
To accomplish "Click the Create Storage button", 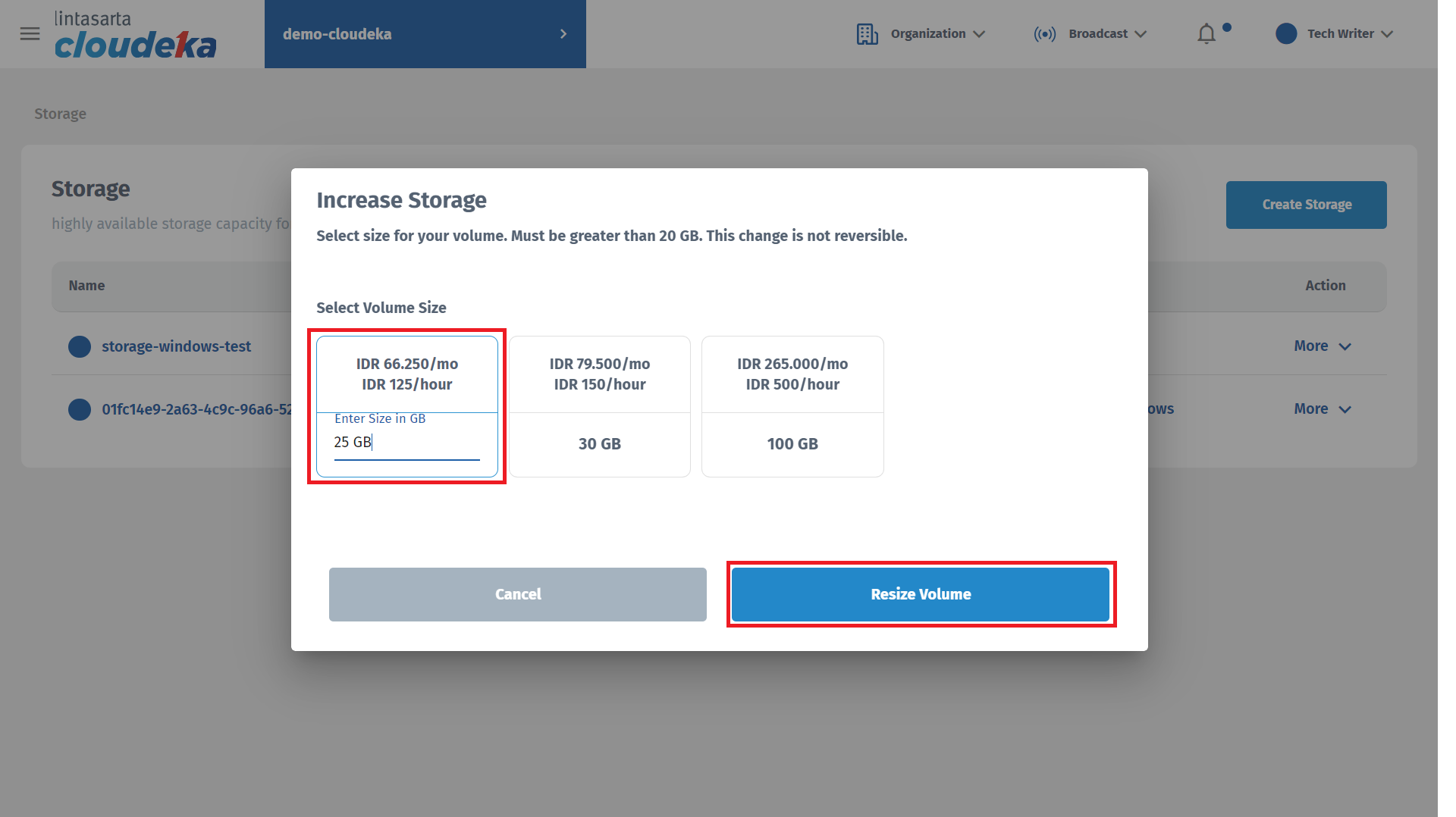I will point(1306,205).
